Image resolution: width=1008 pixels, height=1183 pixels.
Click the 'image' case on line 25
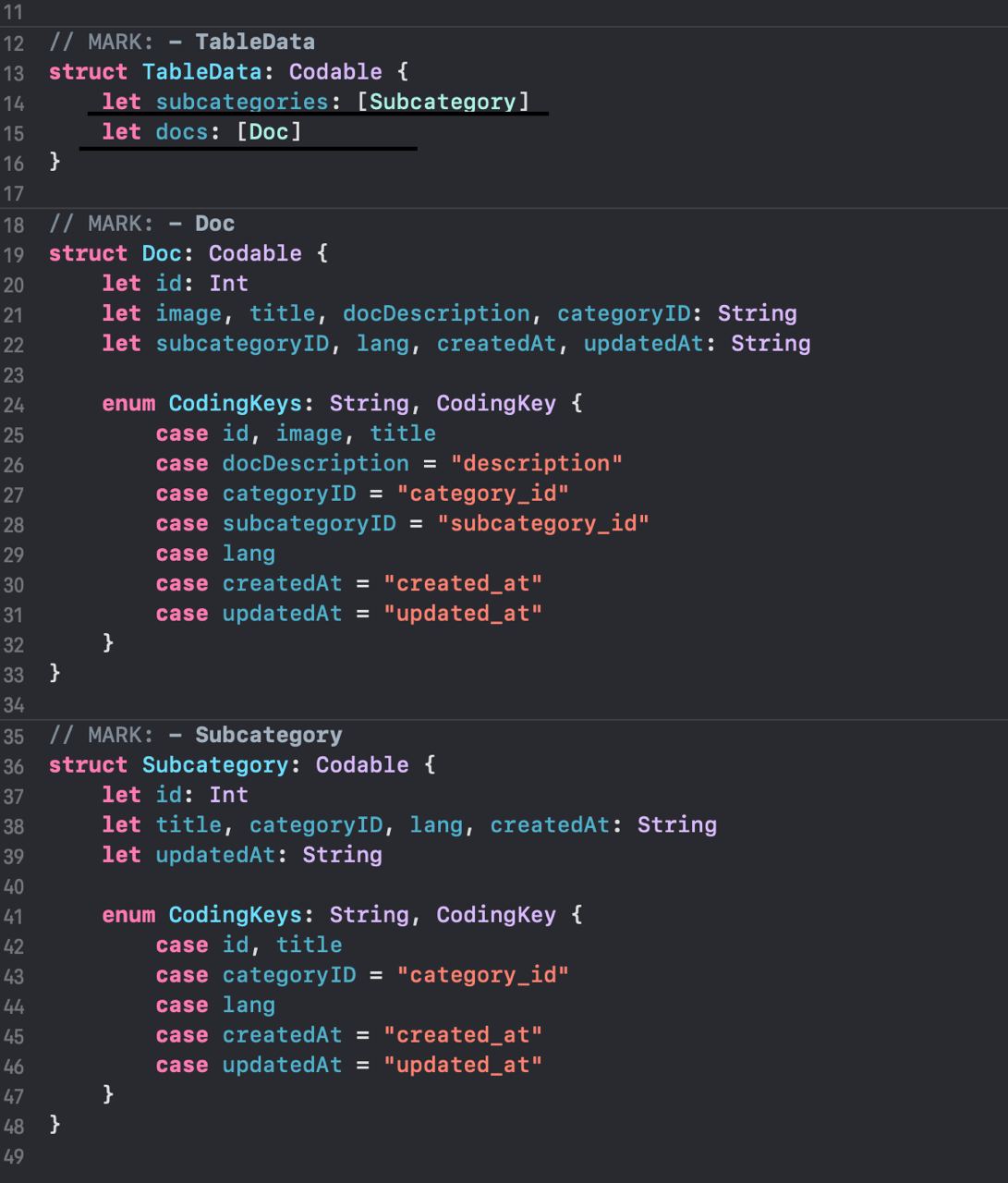(309, 433)
